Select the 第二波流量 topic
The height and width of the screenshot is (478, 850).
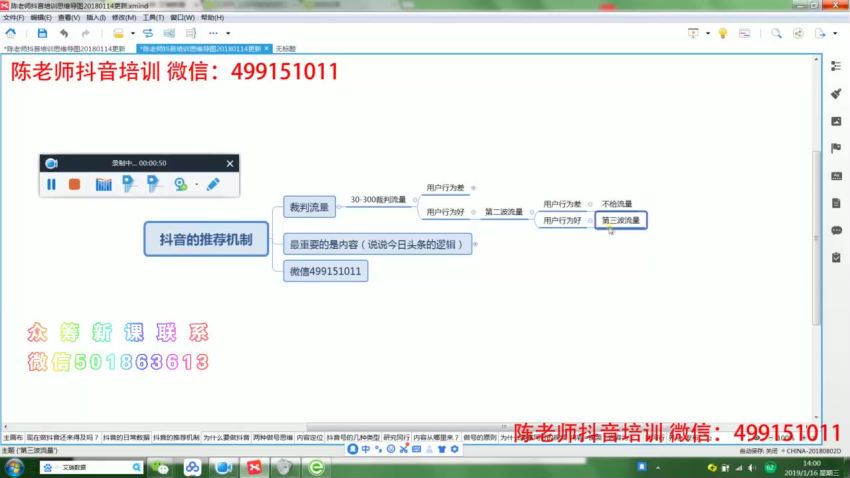(504, 212)
